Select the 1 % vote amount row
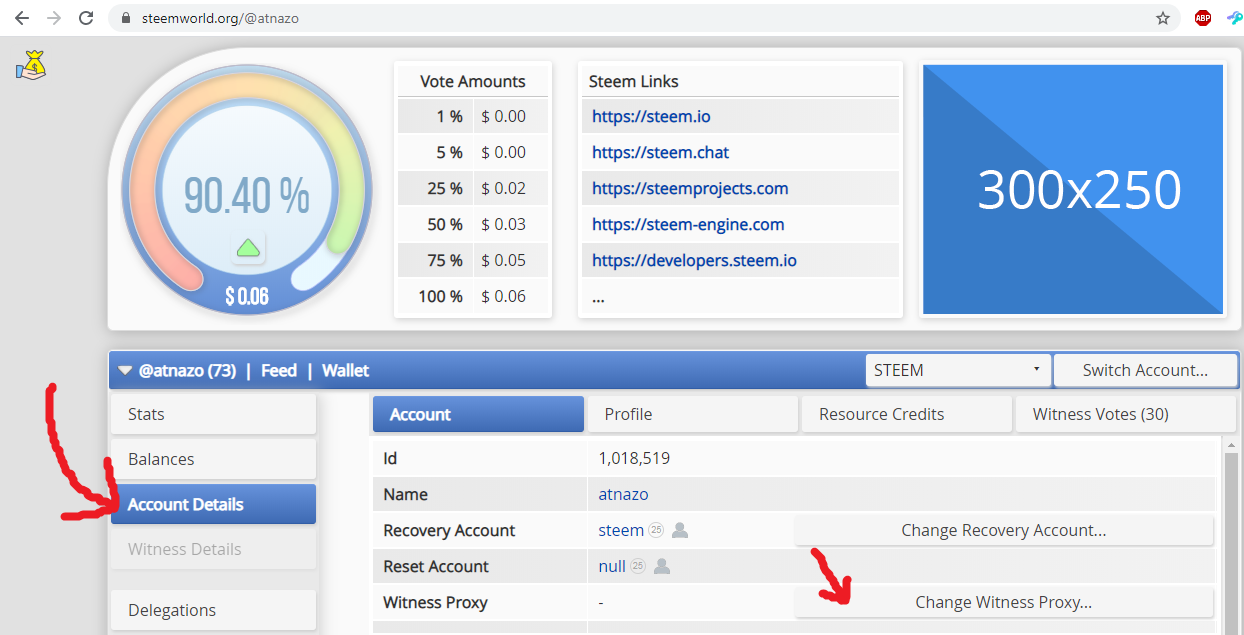 pos(473,116)
